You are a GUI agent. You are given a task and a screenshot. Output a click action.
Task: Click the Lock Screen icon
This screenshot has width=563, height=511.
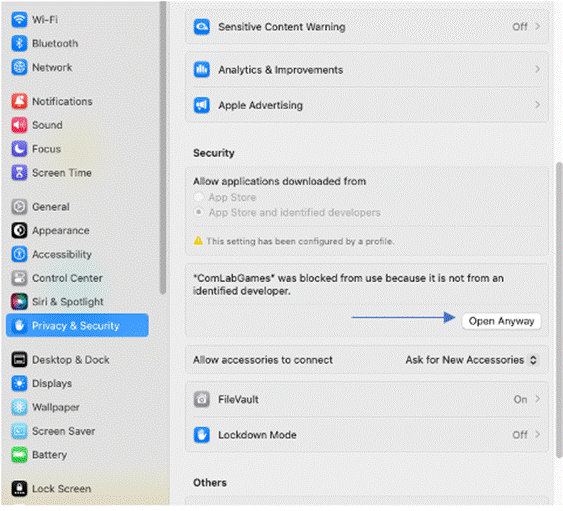point(19,489)
